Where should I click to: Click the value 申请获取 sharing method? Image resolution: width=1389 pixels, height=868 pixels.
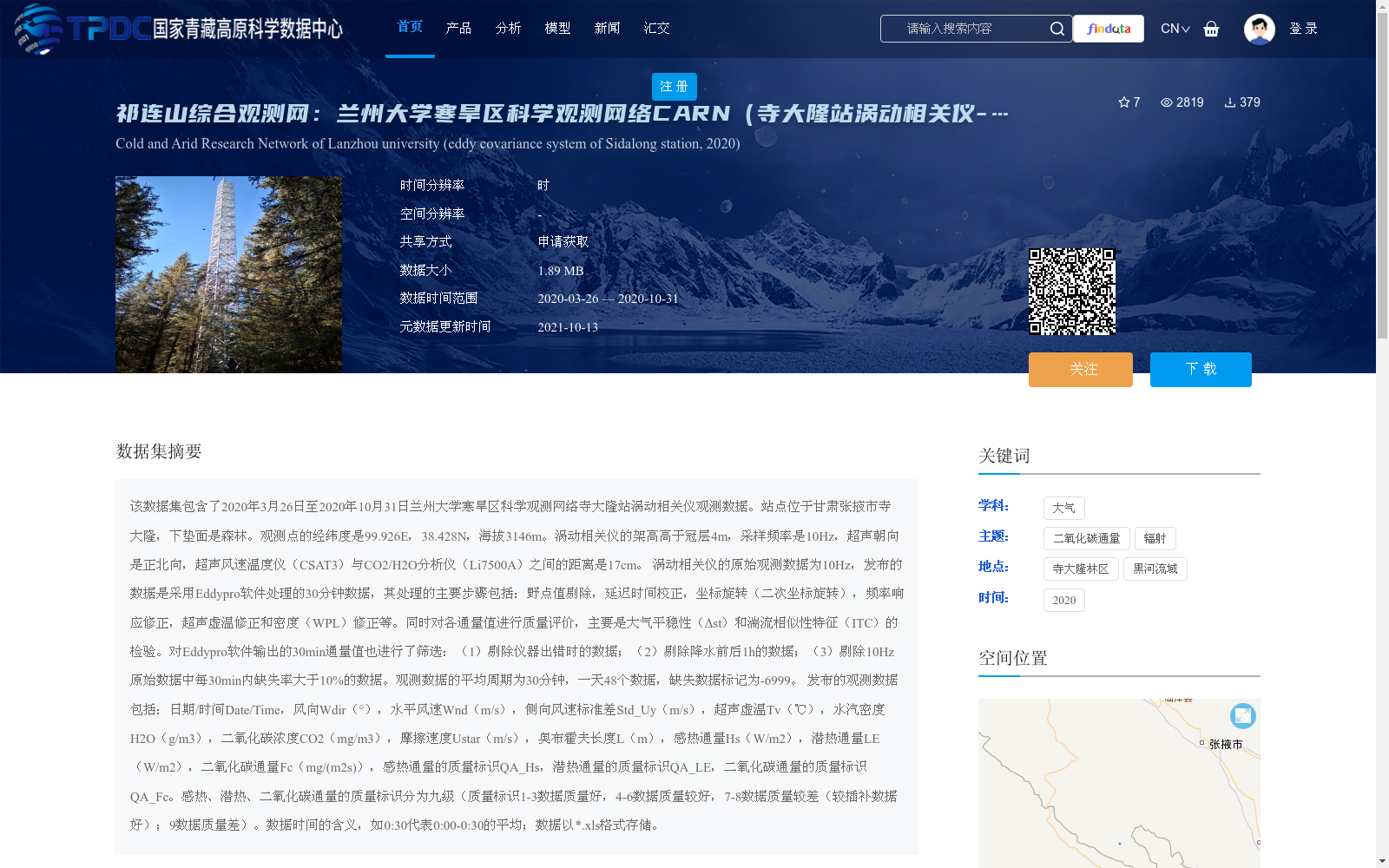point(563,242)
